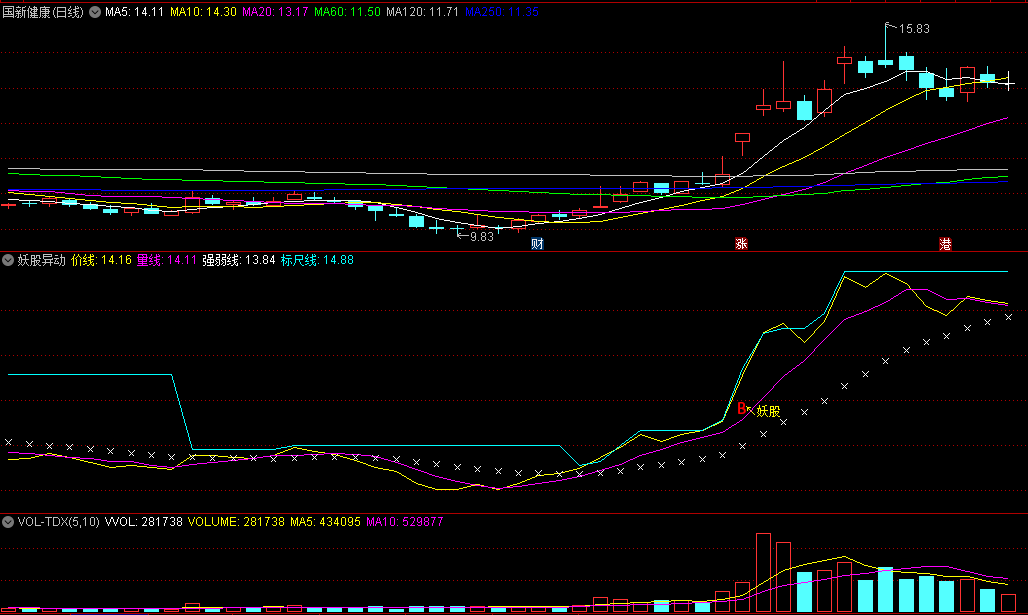
Task: Click the 涨 marker below the candles
Action: (741, 244)
